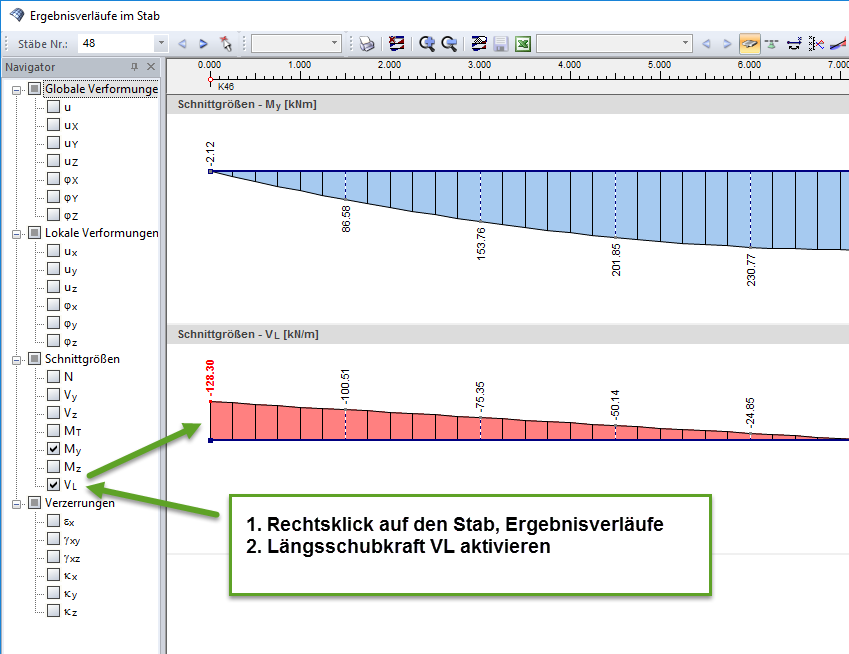This screenshot has width=849, height=654.
Task: Click right arrow after the wide combo box
Action: tap(727, 44)
